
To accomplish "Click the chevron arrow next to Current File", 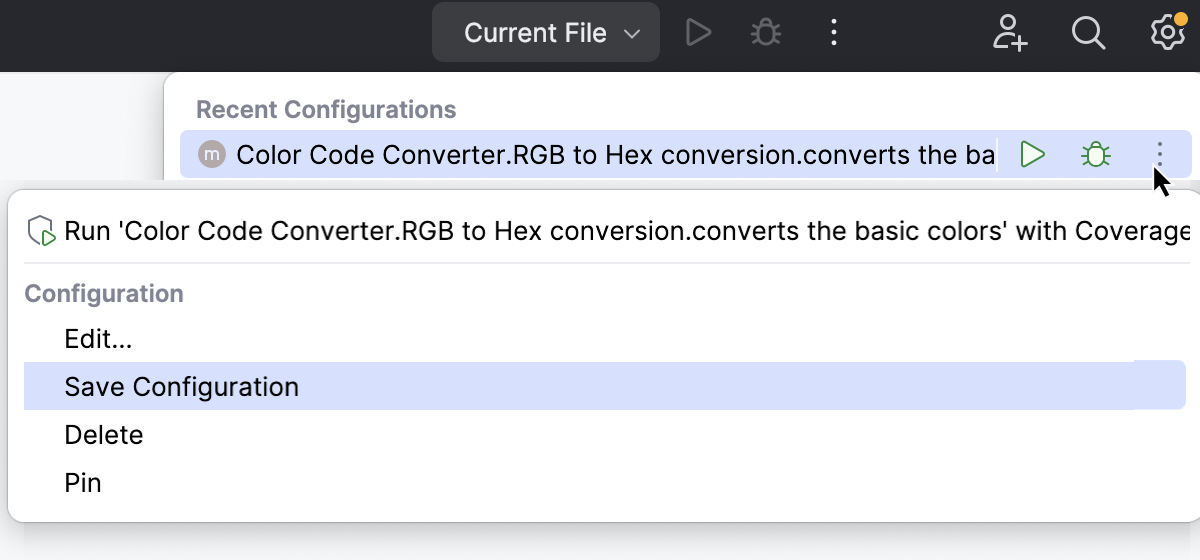I will coord(632,34).
